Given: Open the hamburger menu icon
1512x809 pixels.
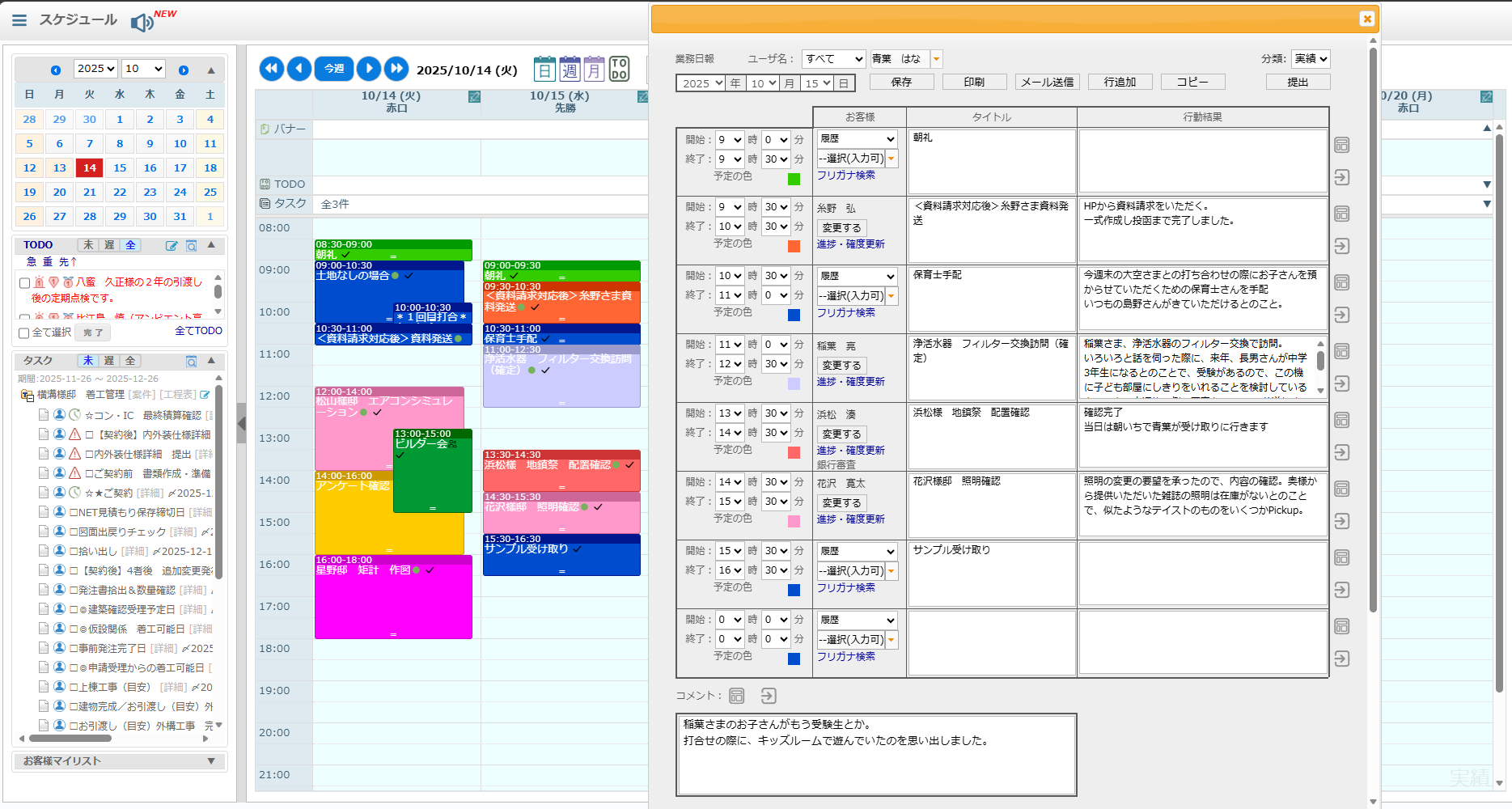Looking at the screenshot, I should point(19,20).
